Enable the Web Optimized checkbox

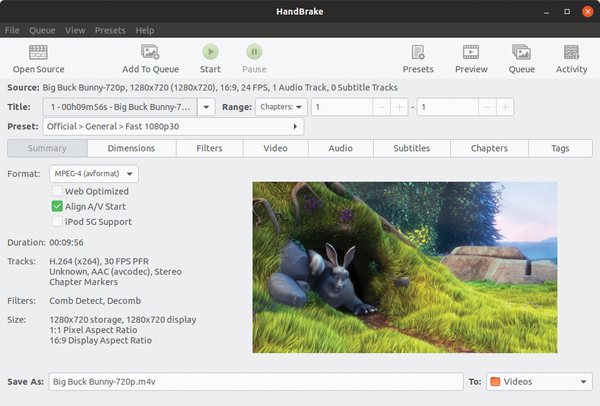coord(57,191)
